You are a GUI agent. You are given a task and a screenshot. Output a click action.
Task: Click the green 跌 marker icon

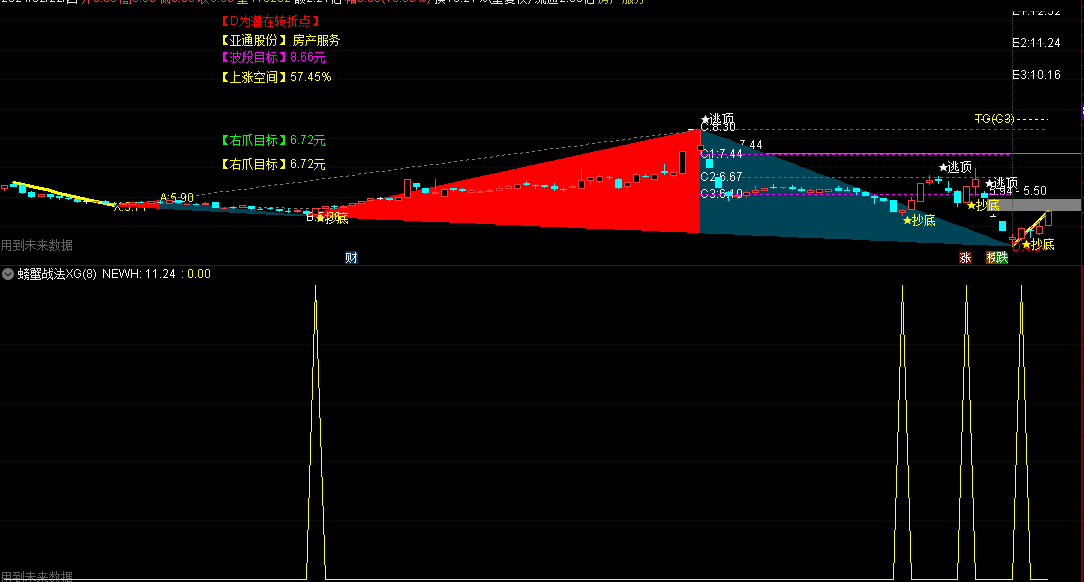[1002, 258]
